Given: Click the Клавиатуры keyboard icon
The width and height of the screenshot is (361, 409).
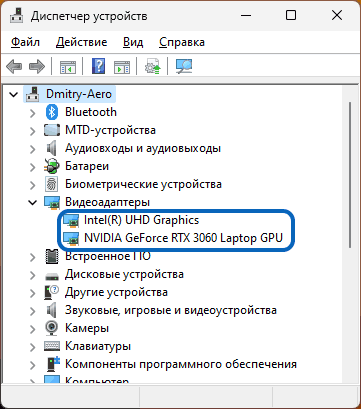Looking at the screenshot, I should (52, 346).
